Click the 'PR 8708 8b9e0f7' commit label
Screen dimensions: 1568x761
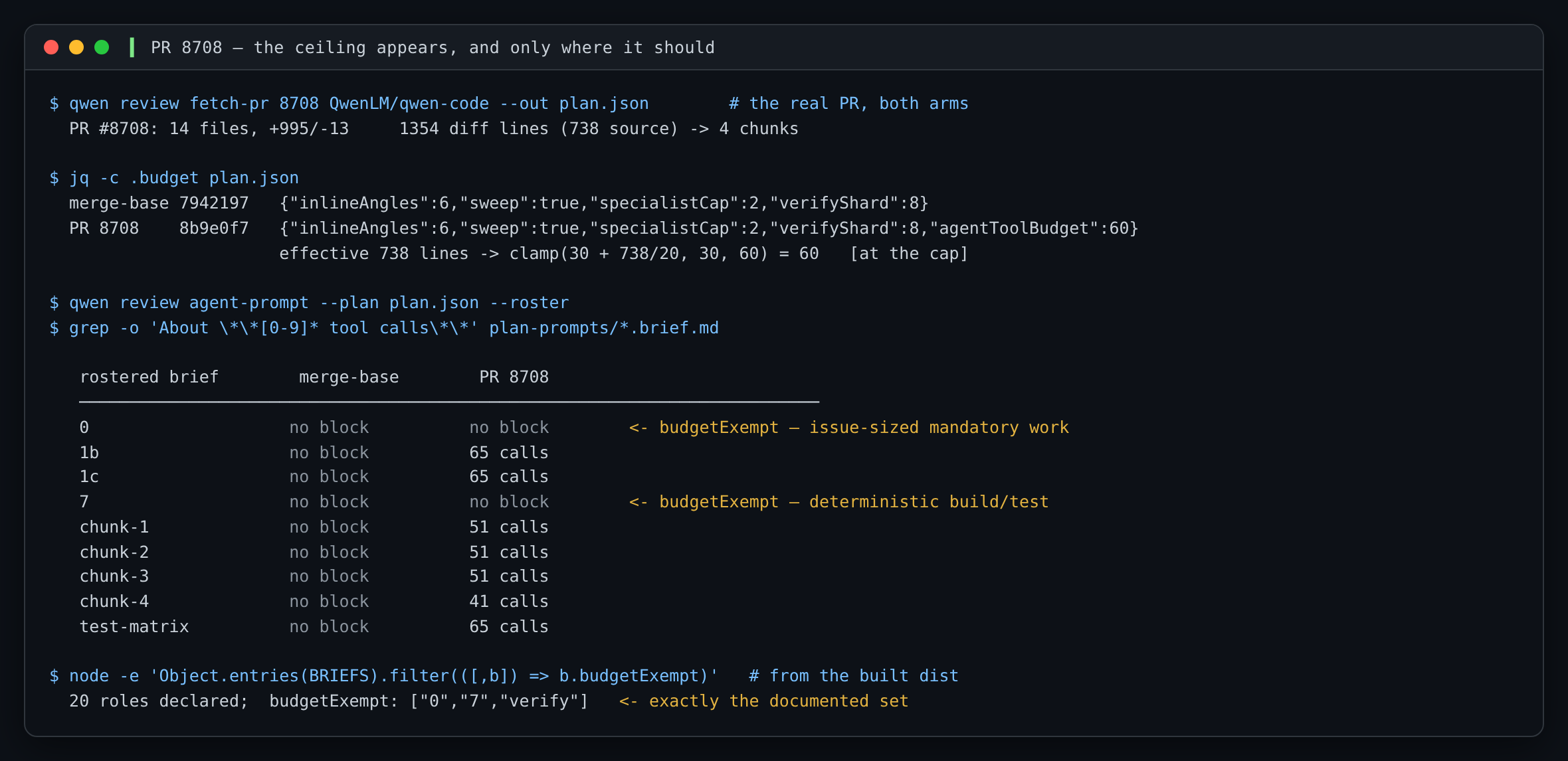tap(159, 228)
